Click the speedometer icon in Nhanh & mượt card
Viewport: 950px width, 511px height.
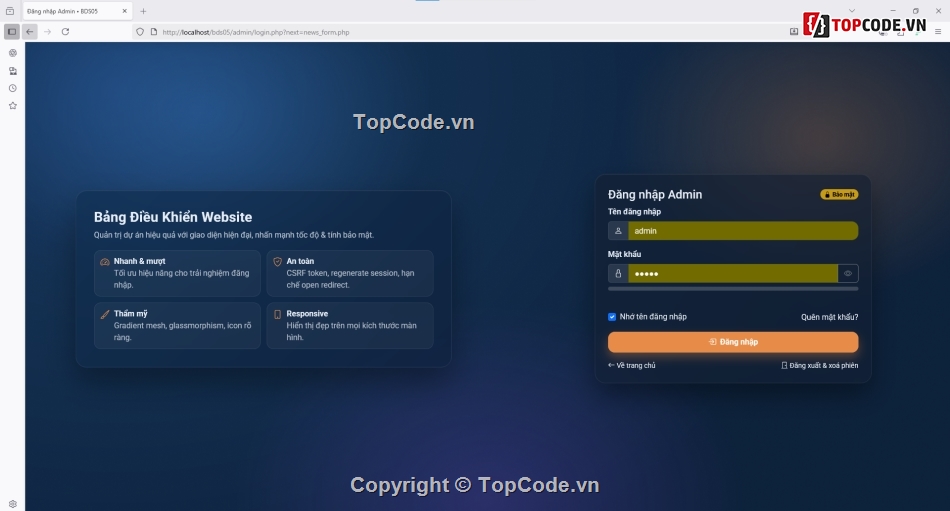[x=105, y=262]
